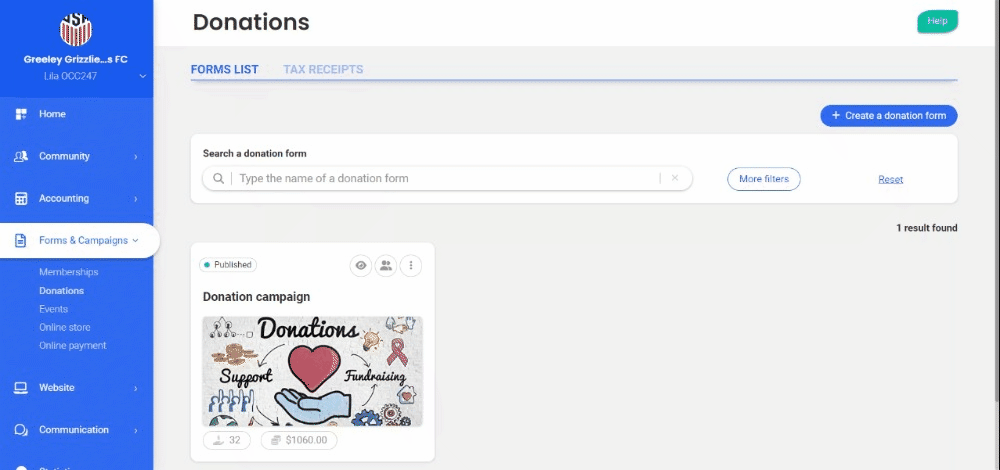
Task: Click the magnifier icon in search field
Action: pyautogui.click(x=218, y=179)
